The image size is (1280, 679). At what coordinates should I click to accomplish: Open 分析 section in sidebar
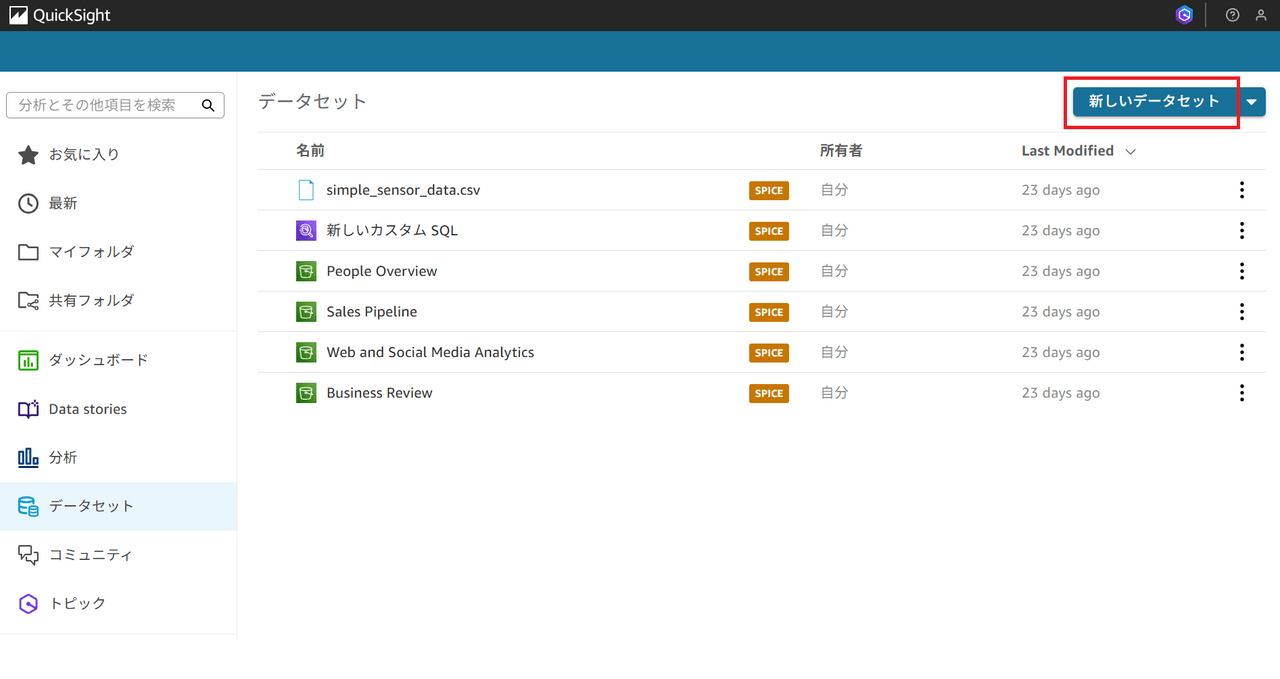(x=62, y=457)
